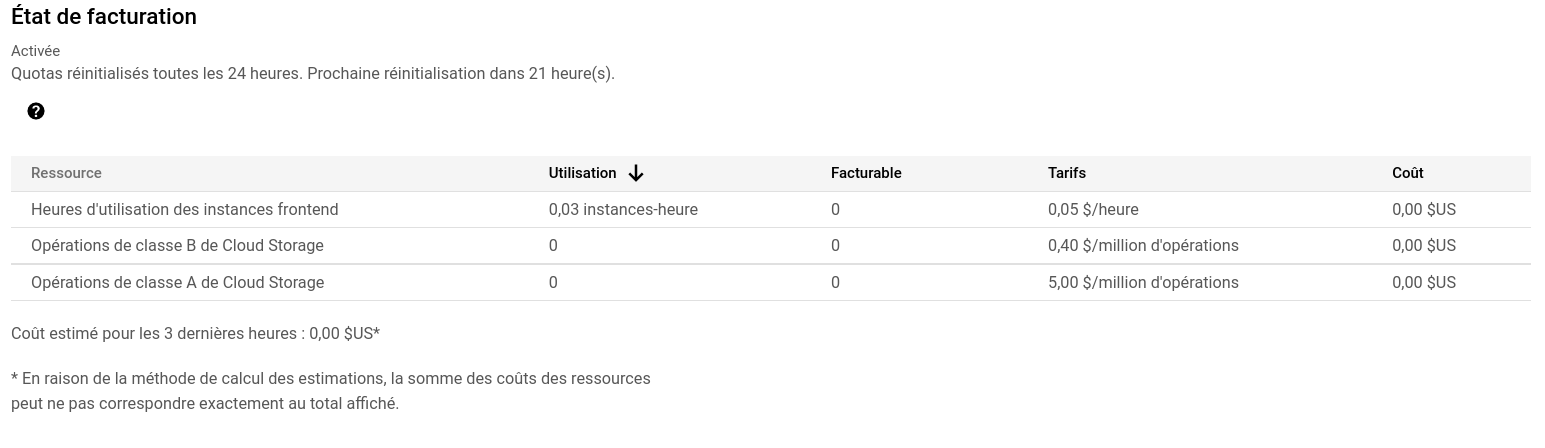The width and height of the screenshot is (1545, 448).
Task: Click the État de facturation heading
Action: pyautogui.click(x=104, y=17)
